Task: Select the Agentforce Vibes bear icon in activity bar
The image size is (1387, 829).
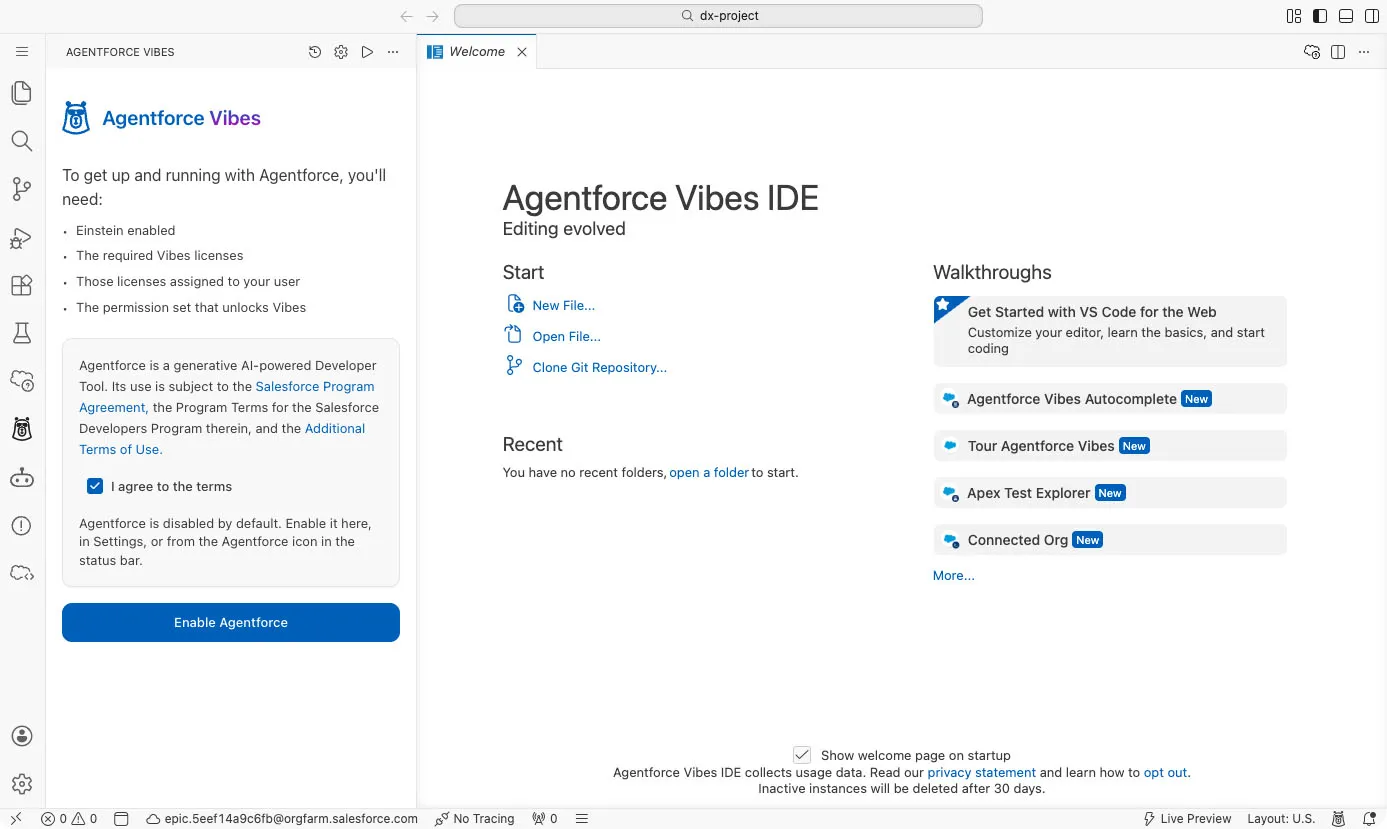Action: click(22, 430)
